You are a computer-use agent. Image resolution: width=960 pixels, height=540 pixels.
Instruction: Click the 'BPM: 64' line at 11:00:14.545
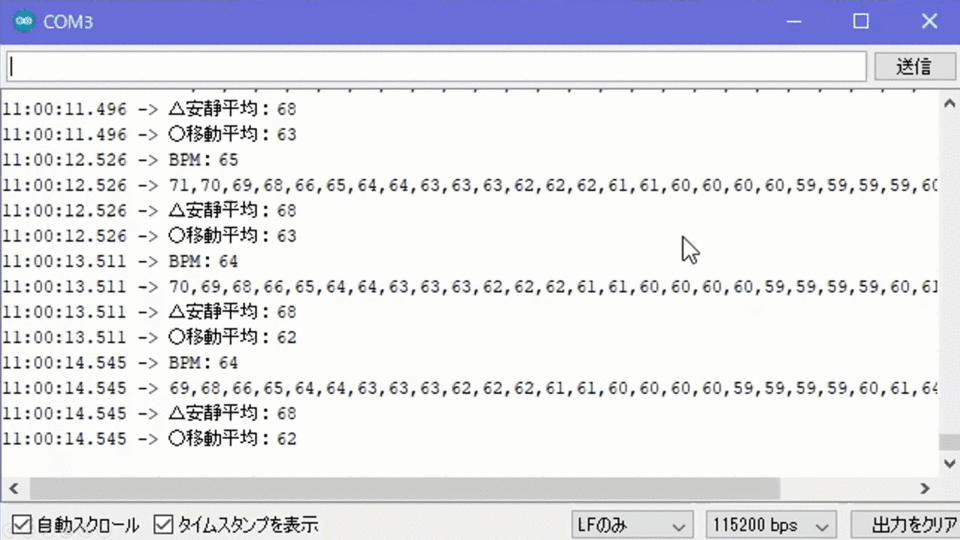(x=120, y=363)
